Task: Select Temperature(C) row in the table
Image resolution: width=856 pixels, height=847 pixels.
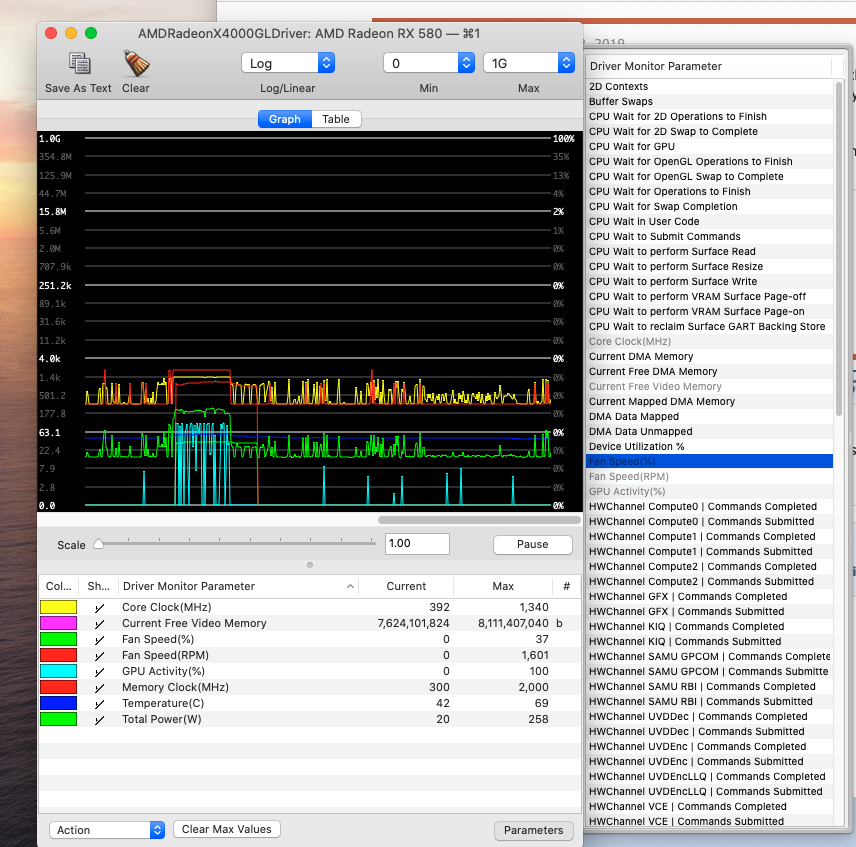Action: click(x=310, y=703)
